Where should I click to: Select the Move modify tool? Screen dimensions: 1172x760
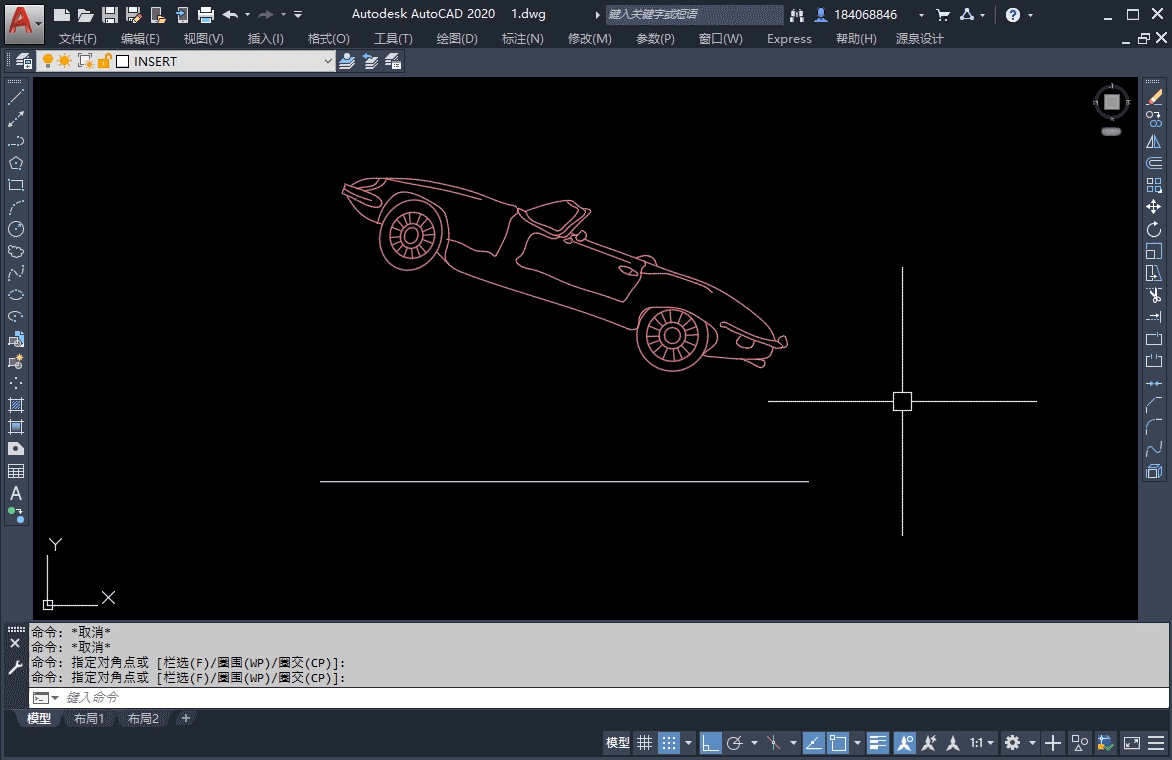pos(1154,207)
